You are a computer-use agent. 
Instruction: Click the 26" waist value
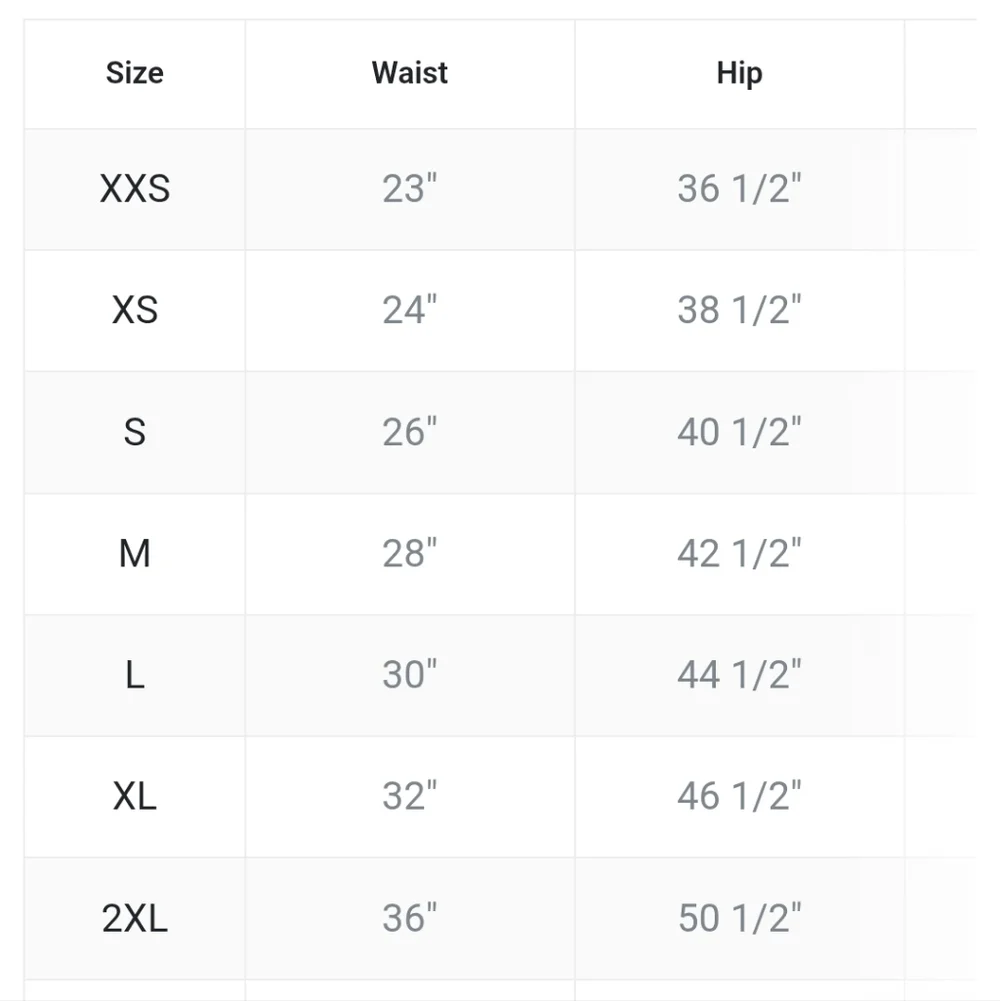[x=410, y=432]
